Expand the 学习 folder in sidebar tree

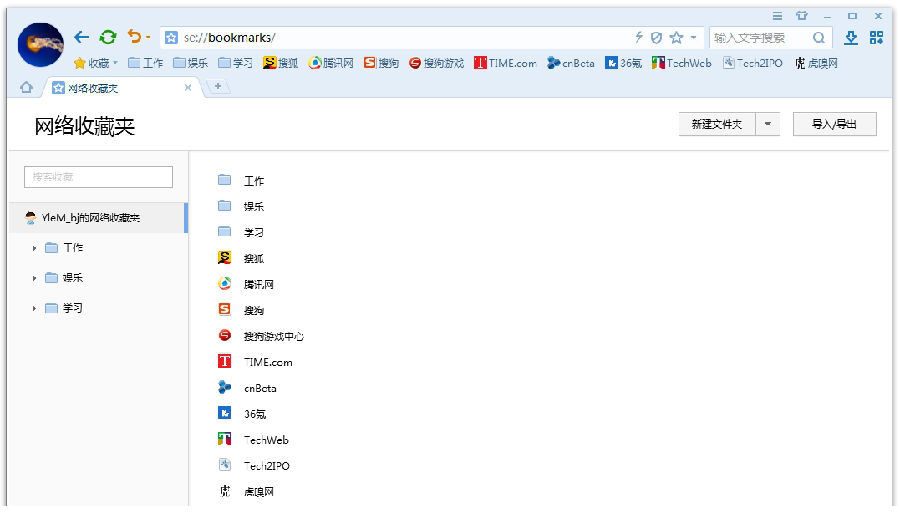(34, 308)
